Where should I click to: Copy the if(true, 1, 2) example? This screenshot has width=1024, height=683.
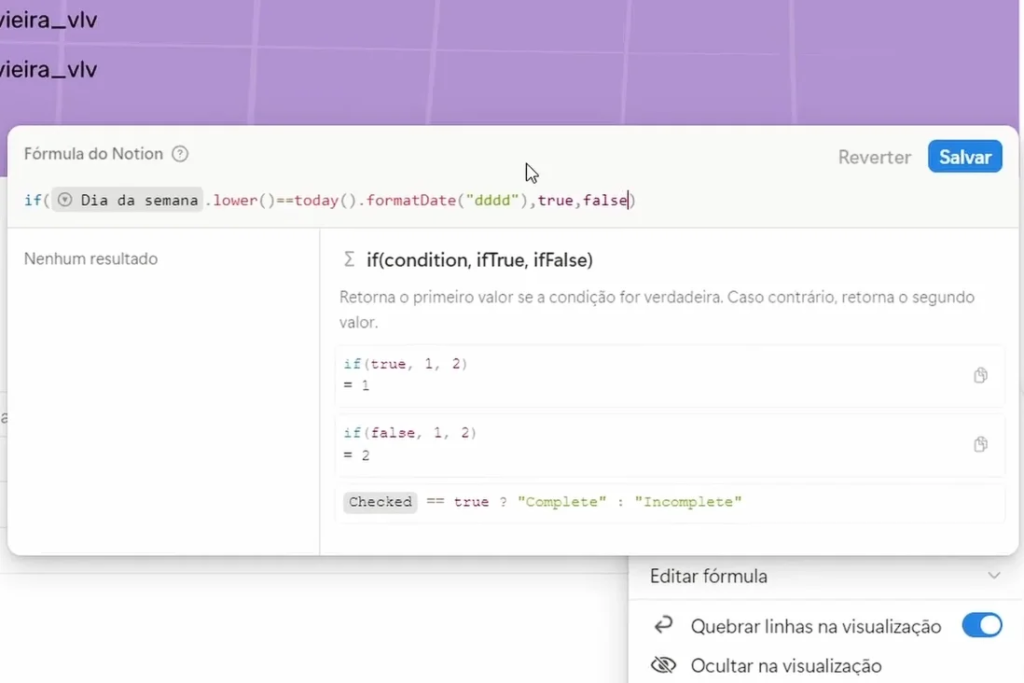click(980, 375)
